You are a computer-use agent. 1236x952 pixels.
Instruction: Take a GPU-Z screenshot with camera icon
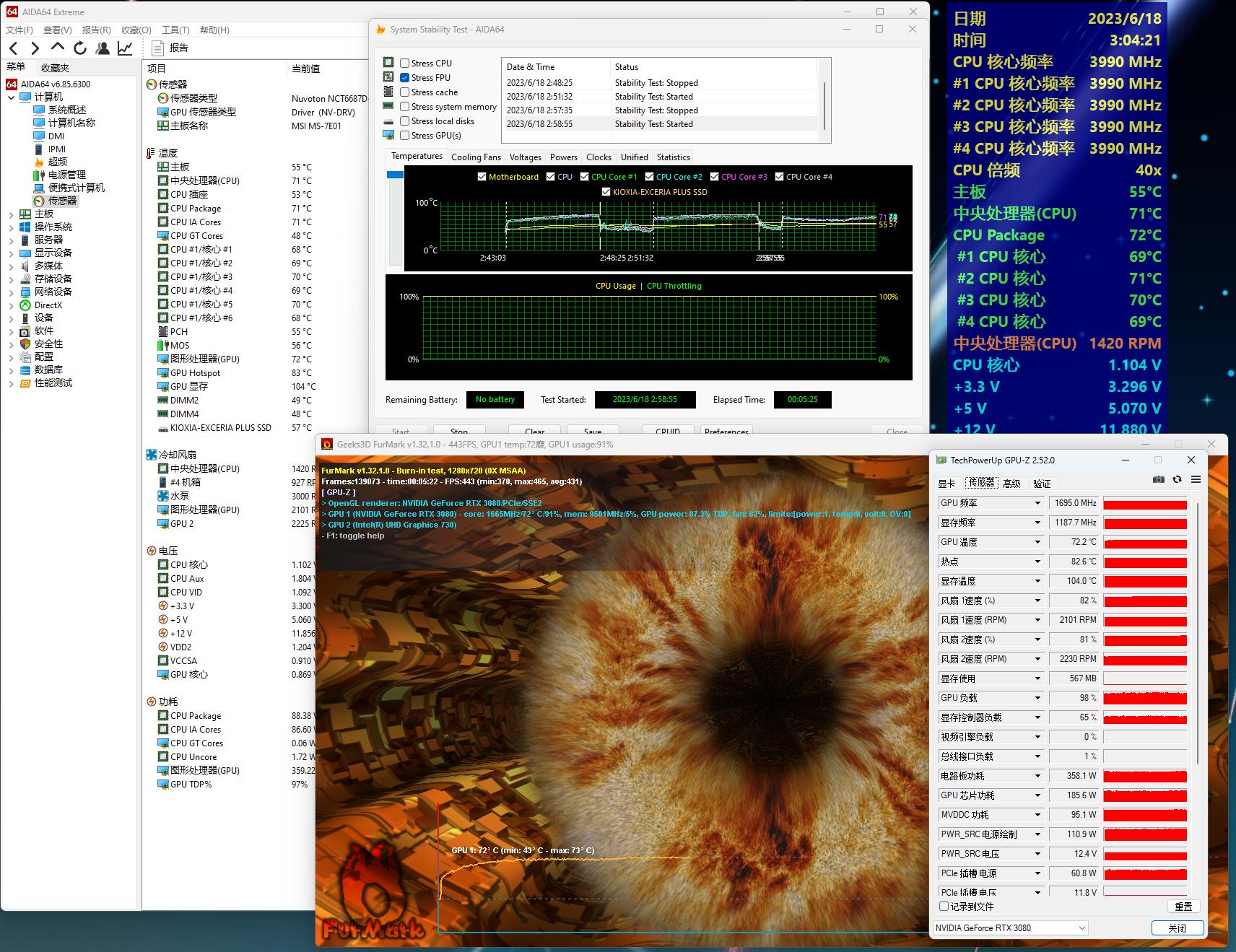click(x=1158, y=480)
